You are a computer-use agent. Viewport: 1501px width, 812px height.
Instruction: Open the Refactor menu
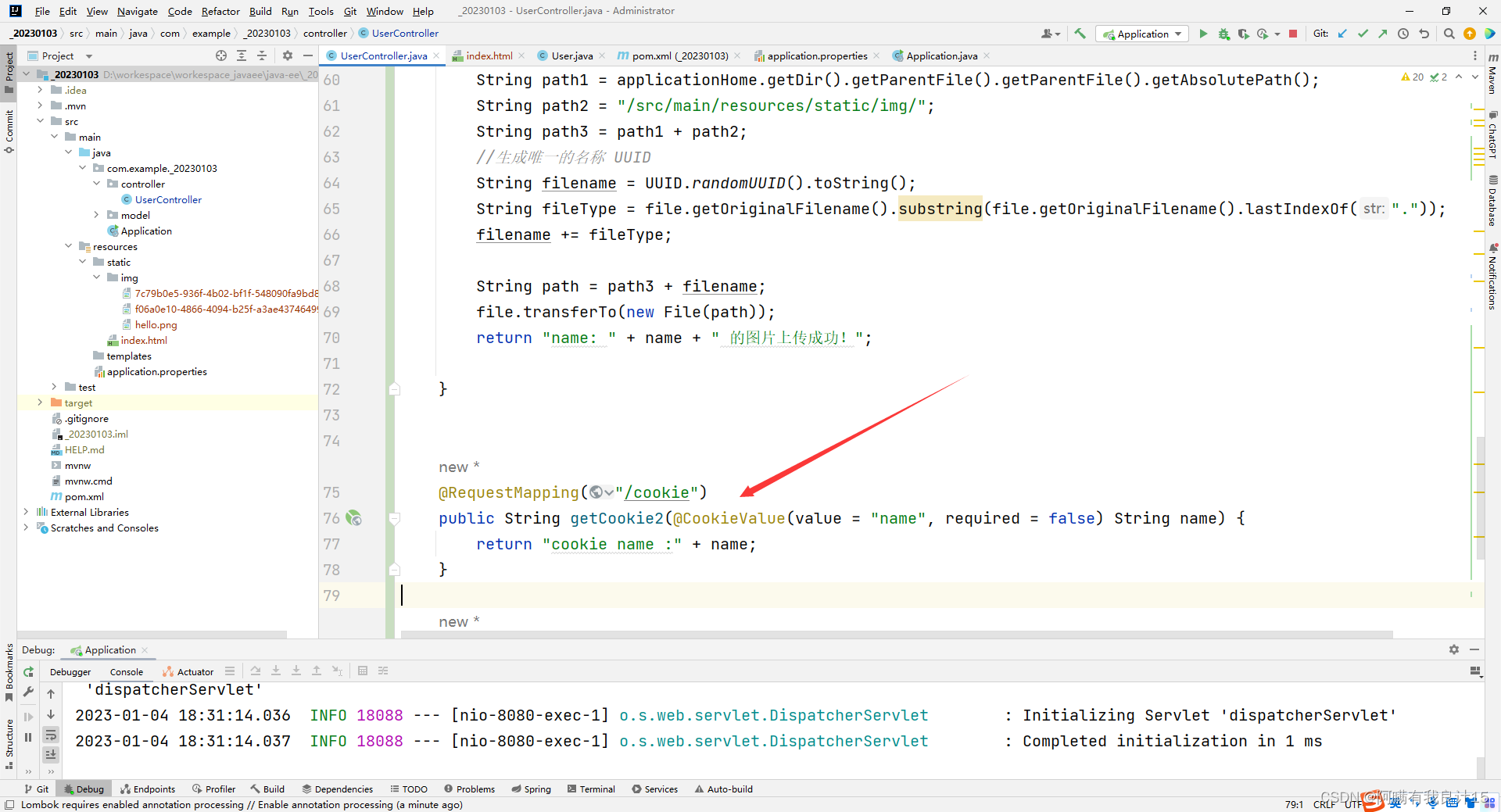(x=220, y=11)
